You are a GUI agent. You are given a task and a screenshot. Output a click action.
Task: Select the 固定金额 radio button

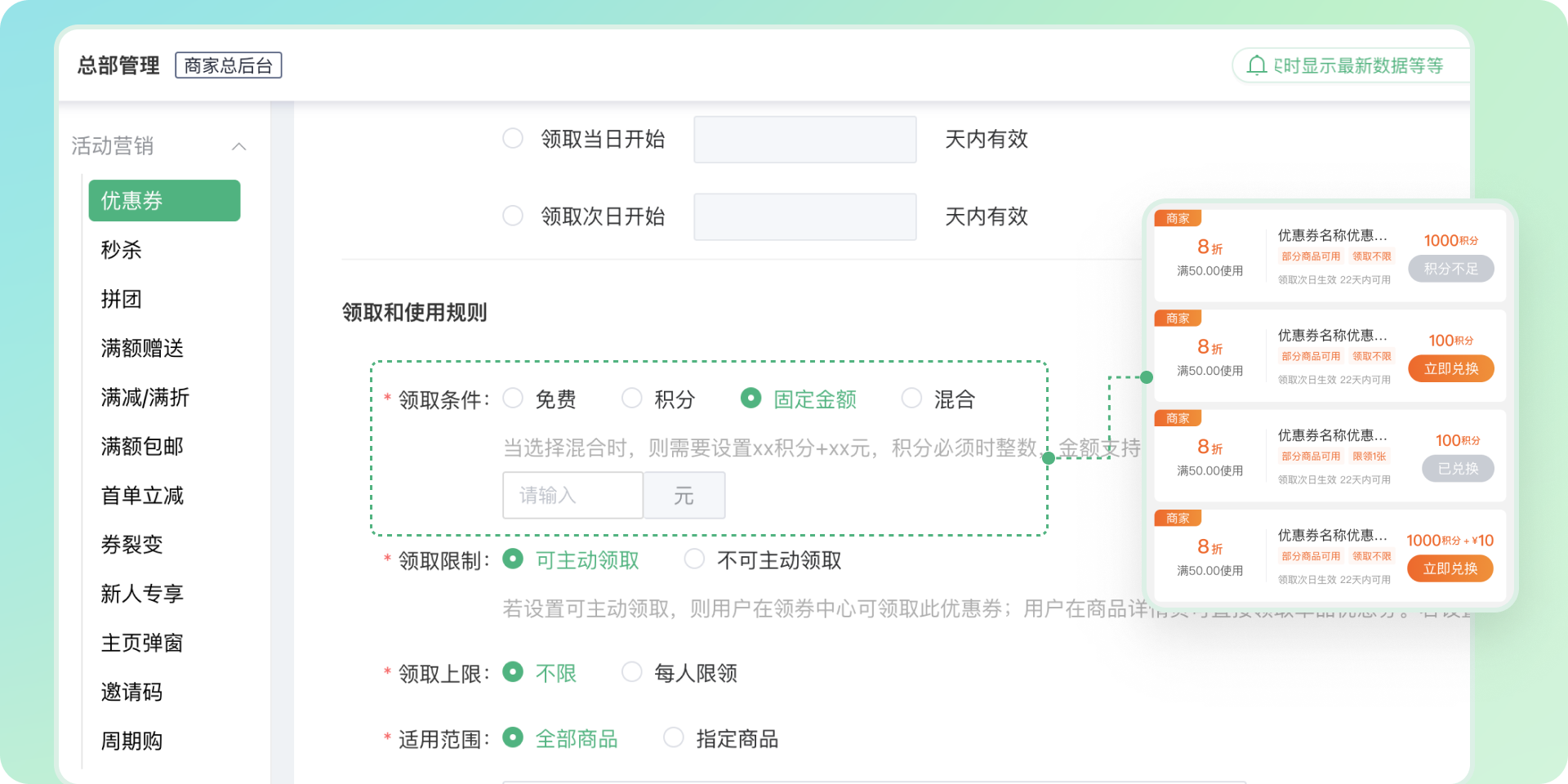(x=751, y=399)
